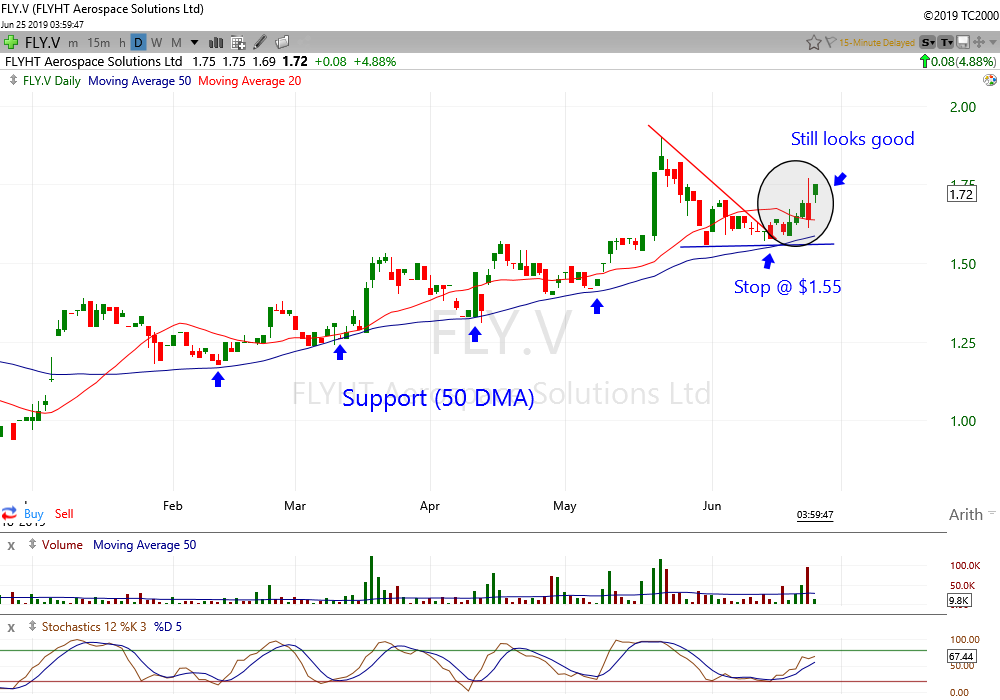The image size is (1000, 700).
Task: Click the Apr label on time axis
Action: 430,506
